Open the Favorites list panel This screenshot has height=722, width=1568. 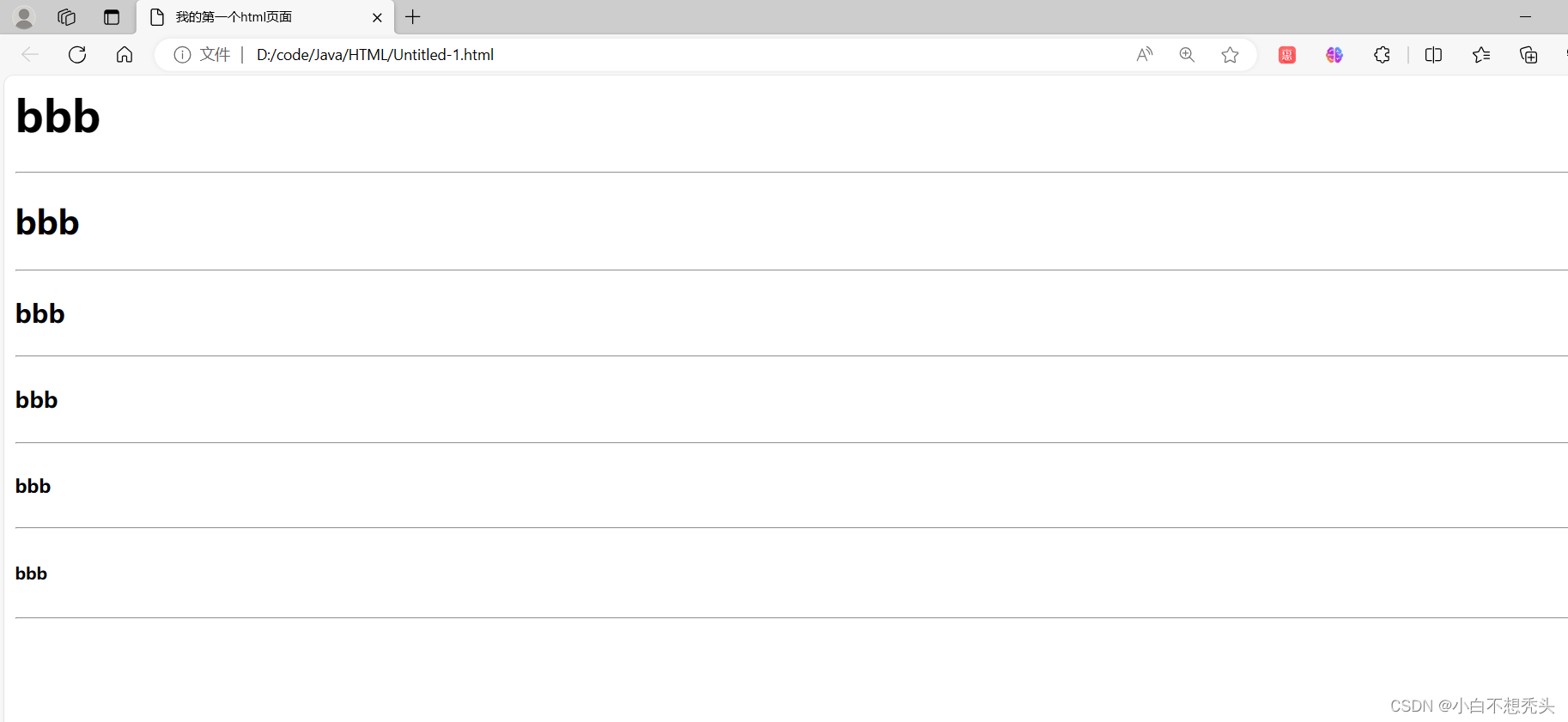point(1481,55)
